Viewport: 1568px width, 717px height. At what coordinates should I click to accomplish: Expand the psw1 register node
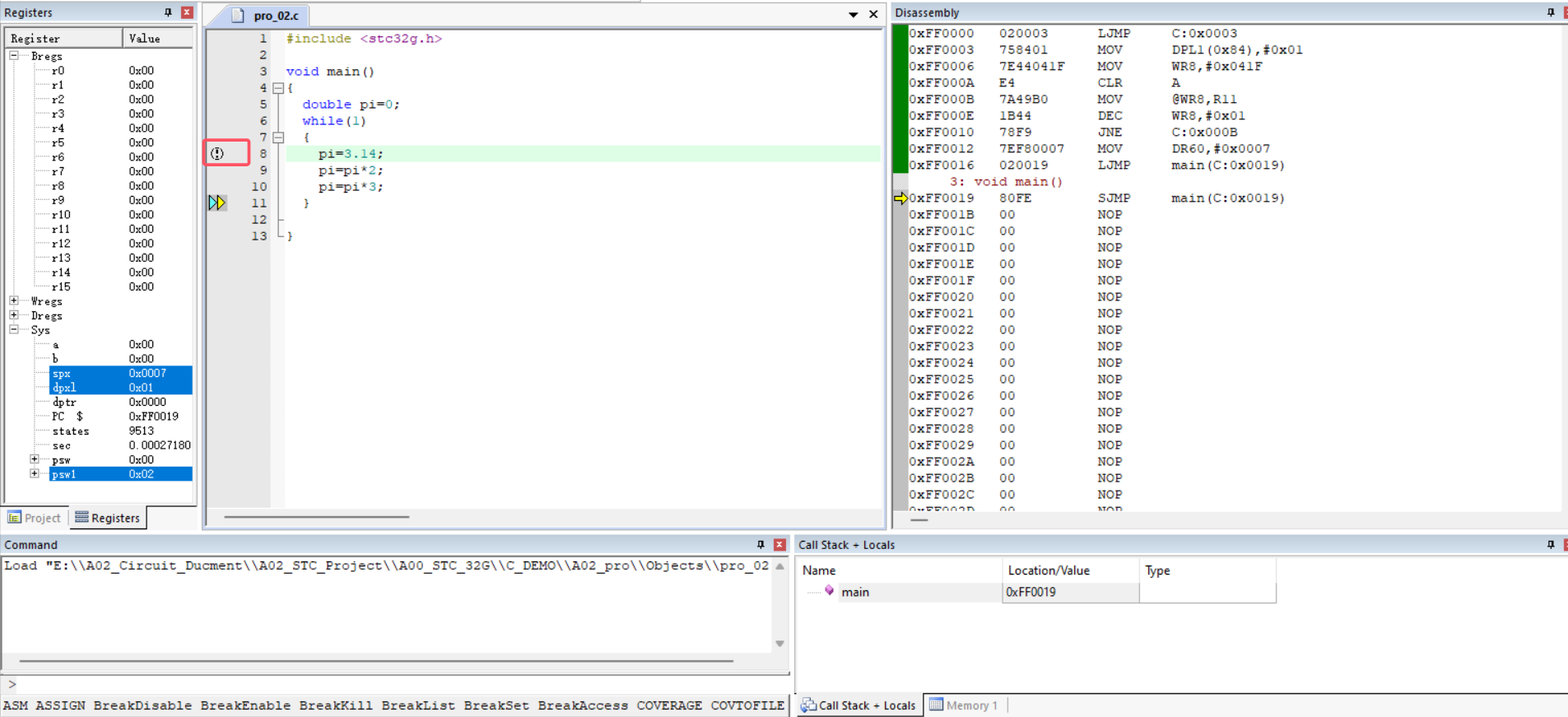pos(35,474)
